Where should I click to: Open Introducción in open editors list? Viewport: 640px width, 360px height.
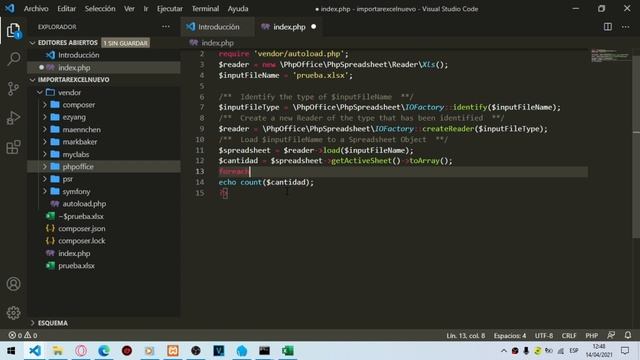coord(104,55)
